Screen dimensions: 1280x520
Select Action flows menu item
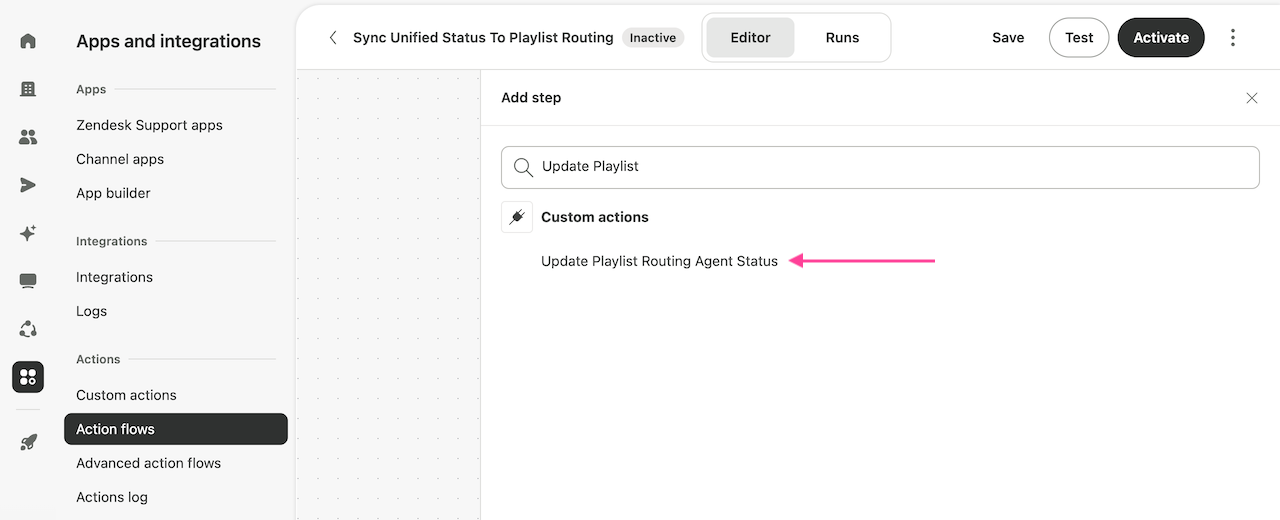[x=176, y=429]
